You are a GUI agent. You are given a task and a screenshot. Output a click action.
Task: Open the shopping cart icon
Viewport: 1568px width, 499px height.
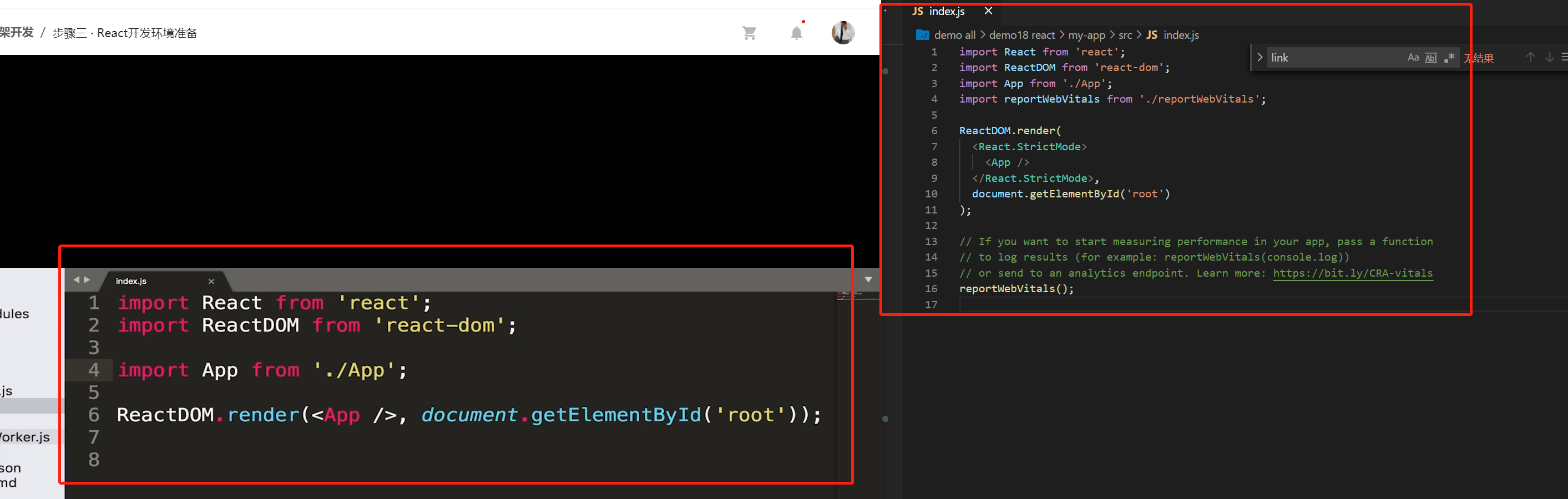click(x=749, y=33)
